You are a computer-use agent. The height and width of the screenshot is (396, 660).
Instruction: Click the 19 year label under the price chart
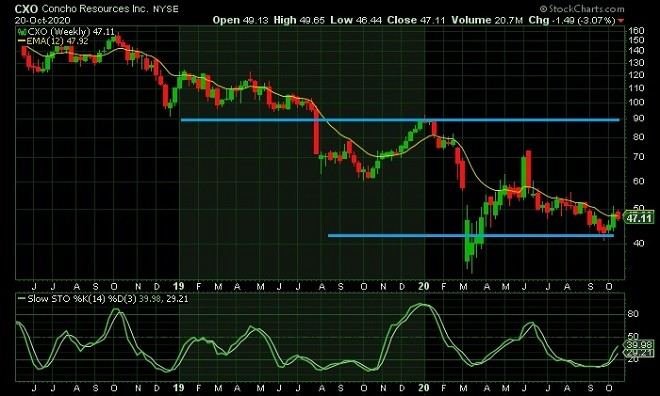[x=178, y=287]
